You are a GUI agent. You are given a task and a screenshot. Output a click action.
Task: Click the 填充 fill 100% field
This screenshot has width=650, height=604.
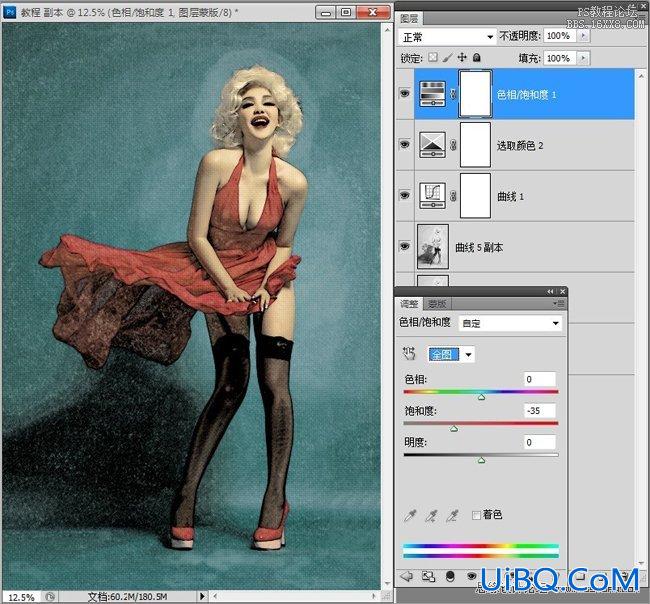[561, 58]
